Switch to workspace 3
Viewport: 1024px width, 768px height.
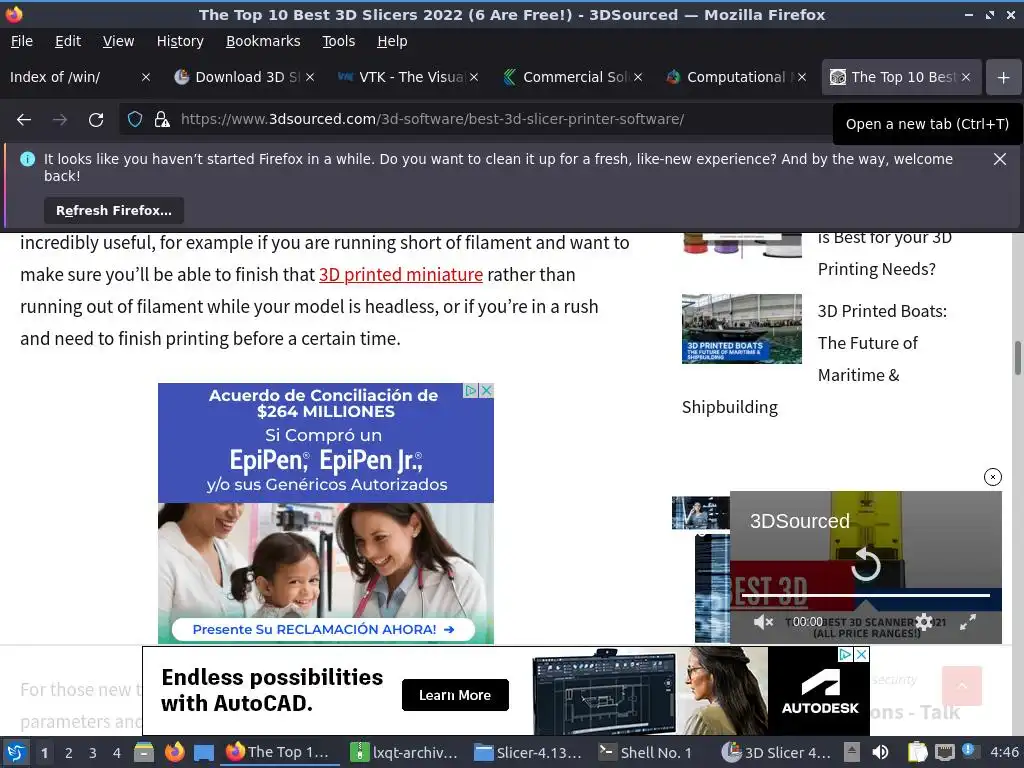click(93, 753)
